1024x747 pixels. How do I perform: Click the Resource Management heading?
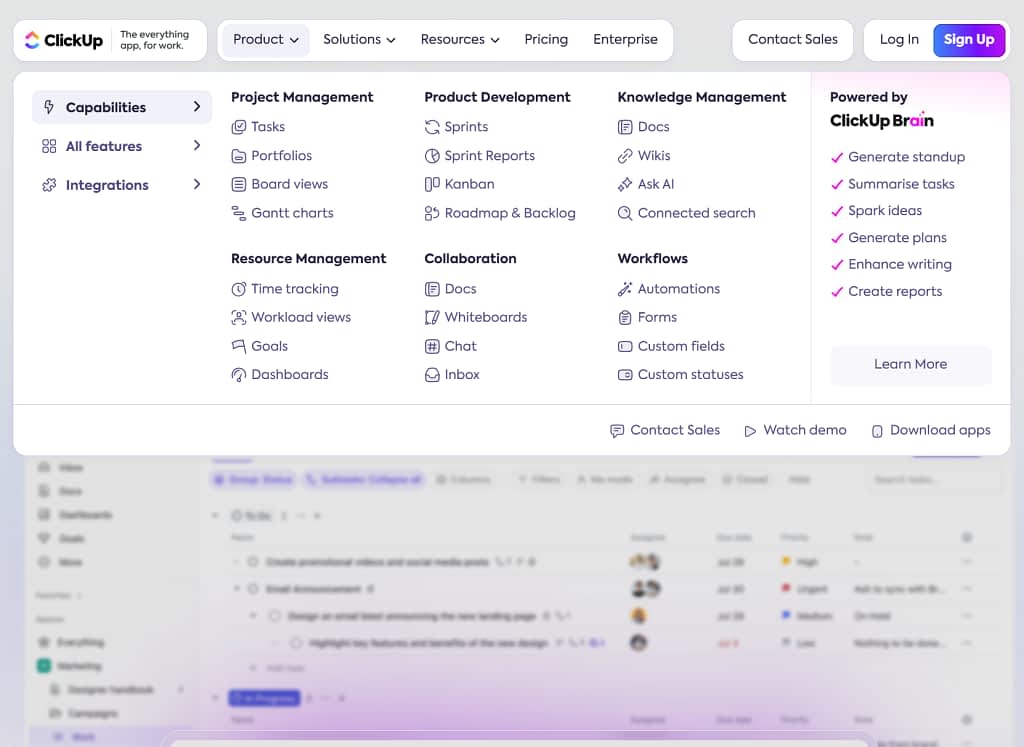(x=309, y=259)
